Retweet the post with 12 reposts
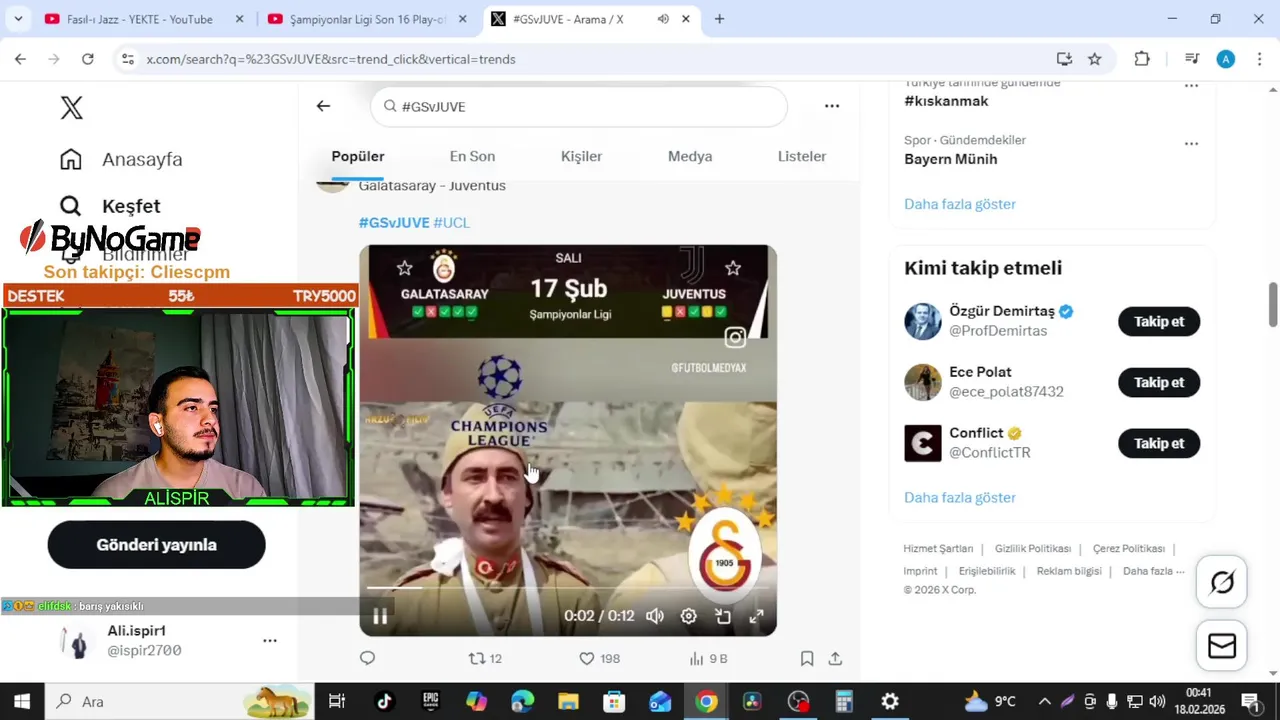This screenshot has width=1280, height=720. tap(486, 658)
